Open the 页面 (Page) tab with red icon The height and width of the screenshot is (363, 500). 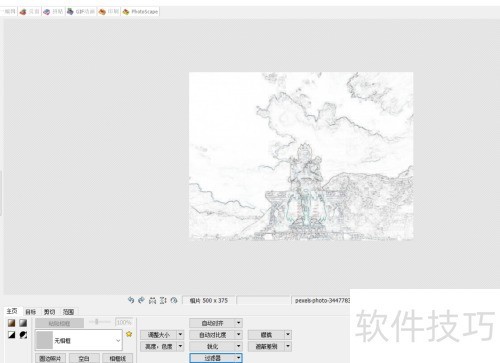tap(30, 12)
